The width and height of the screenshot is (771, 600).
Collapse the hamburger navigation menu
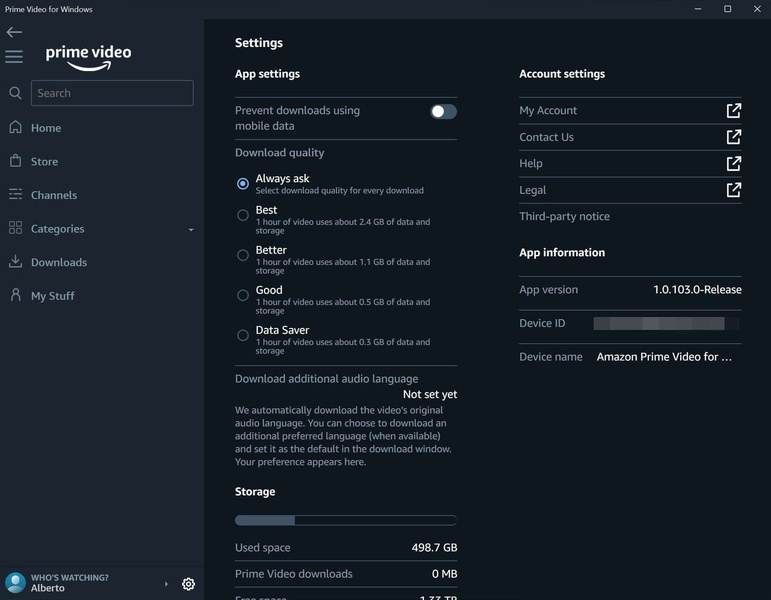click(x=14, y=57)
